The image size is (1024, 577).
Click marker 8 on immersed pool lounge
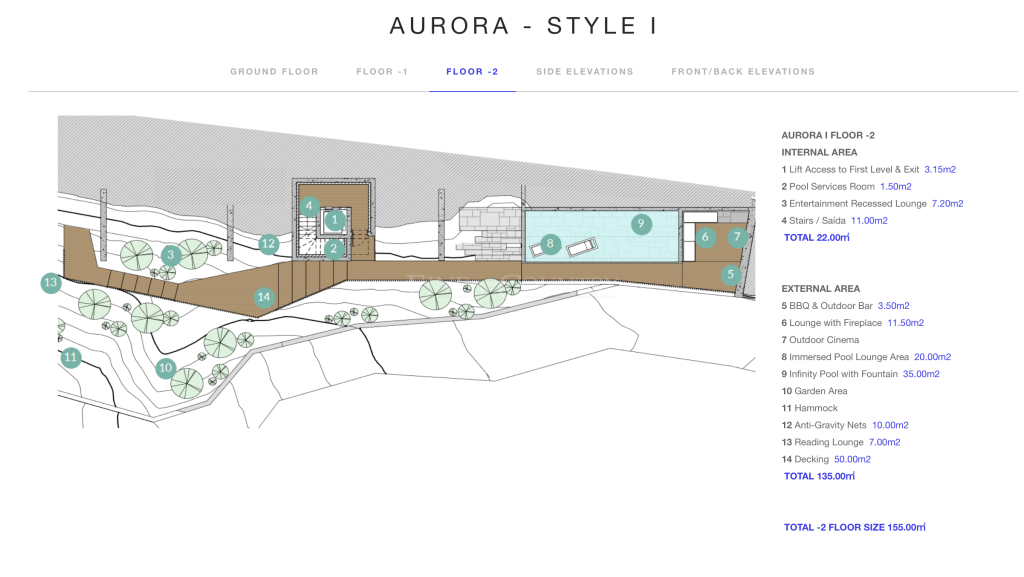(x=548, y=242)
